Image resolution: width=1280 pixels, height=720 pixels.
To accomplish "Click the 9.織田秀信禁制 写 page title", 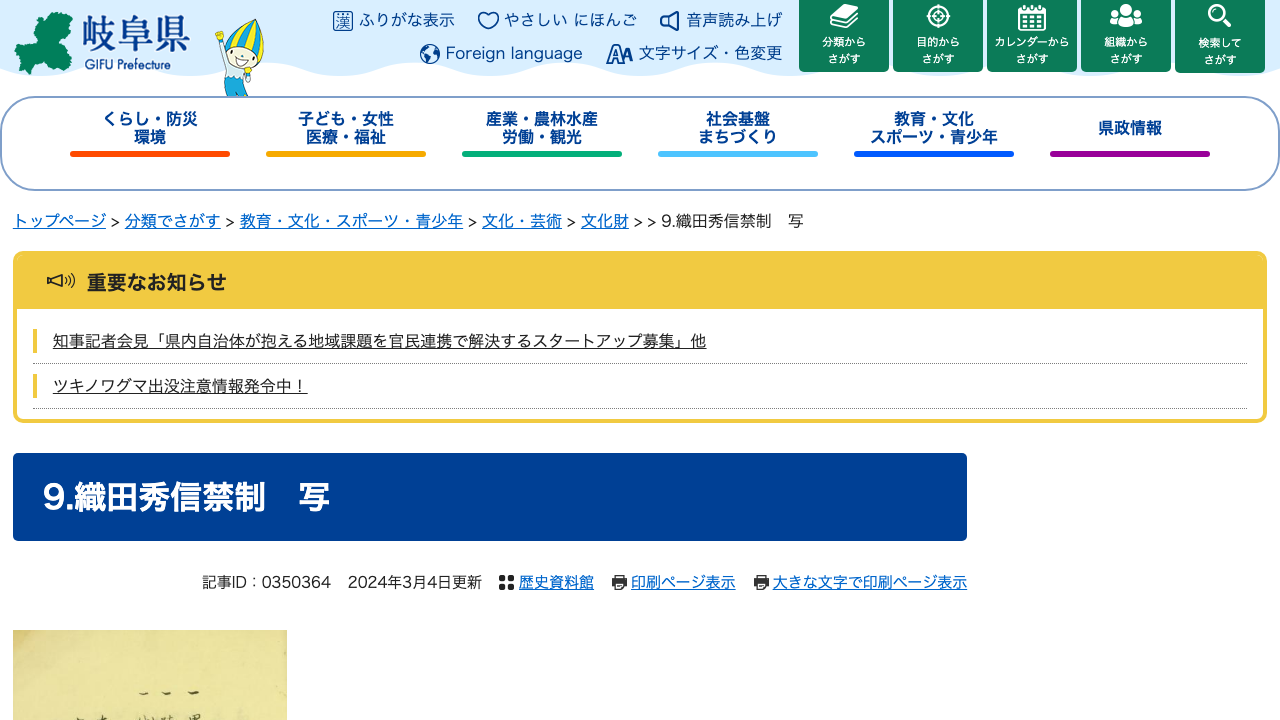I will click(187, 497).
